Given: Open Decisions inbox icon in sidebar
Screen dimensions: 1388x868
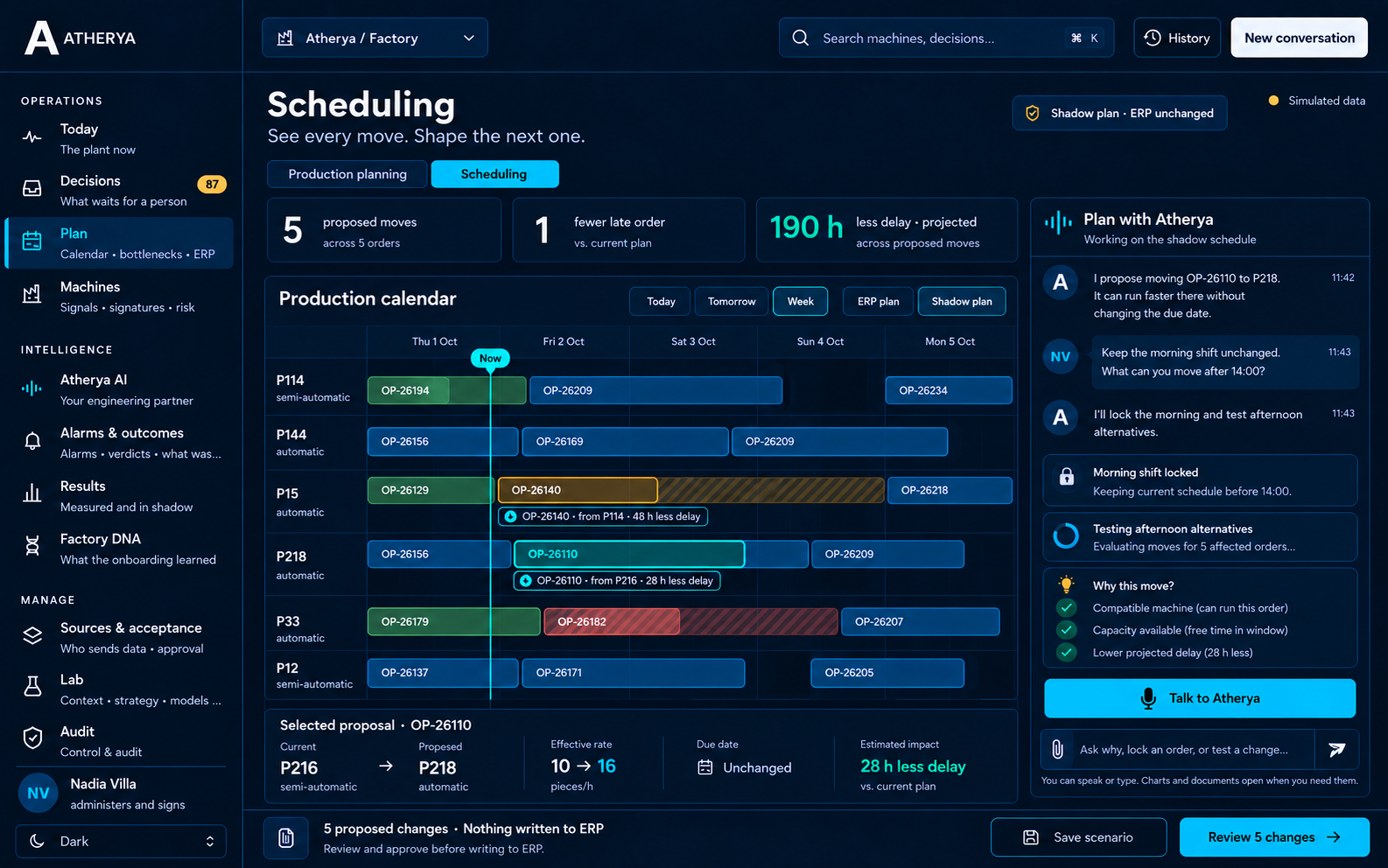Looking at the screenshot, I should (32, 189).
